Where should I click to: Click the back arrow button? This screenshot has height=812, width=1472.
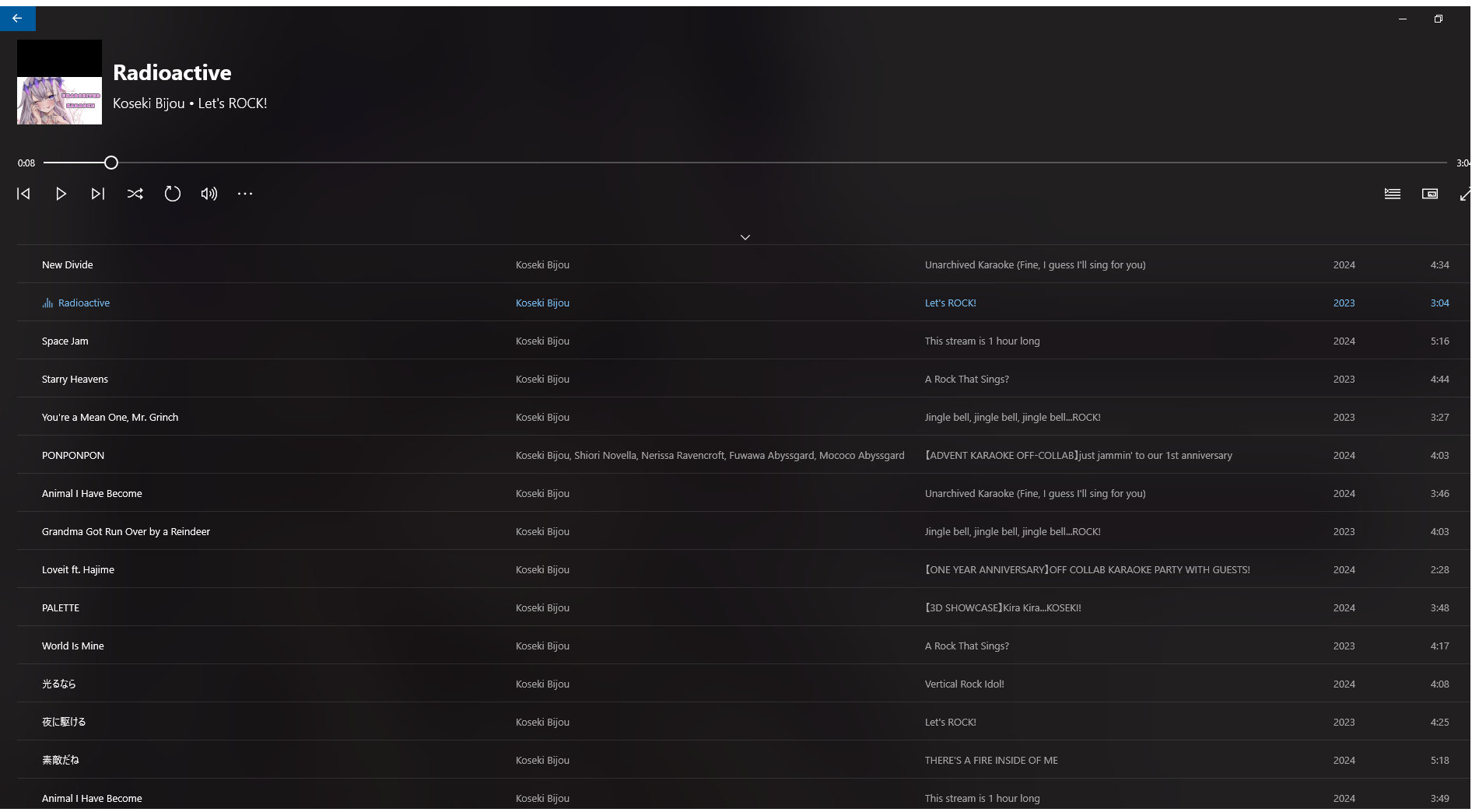pyautogui.click(x=17, y=19)
